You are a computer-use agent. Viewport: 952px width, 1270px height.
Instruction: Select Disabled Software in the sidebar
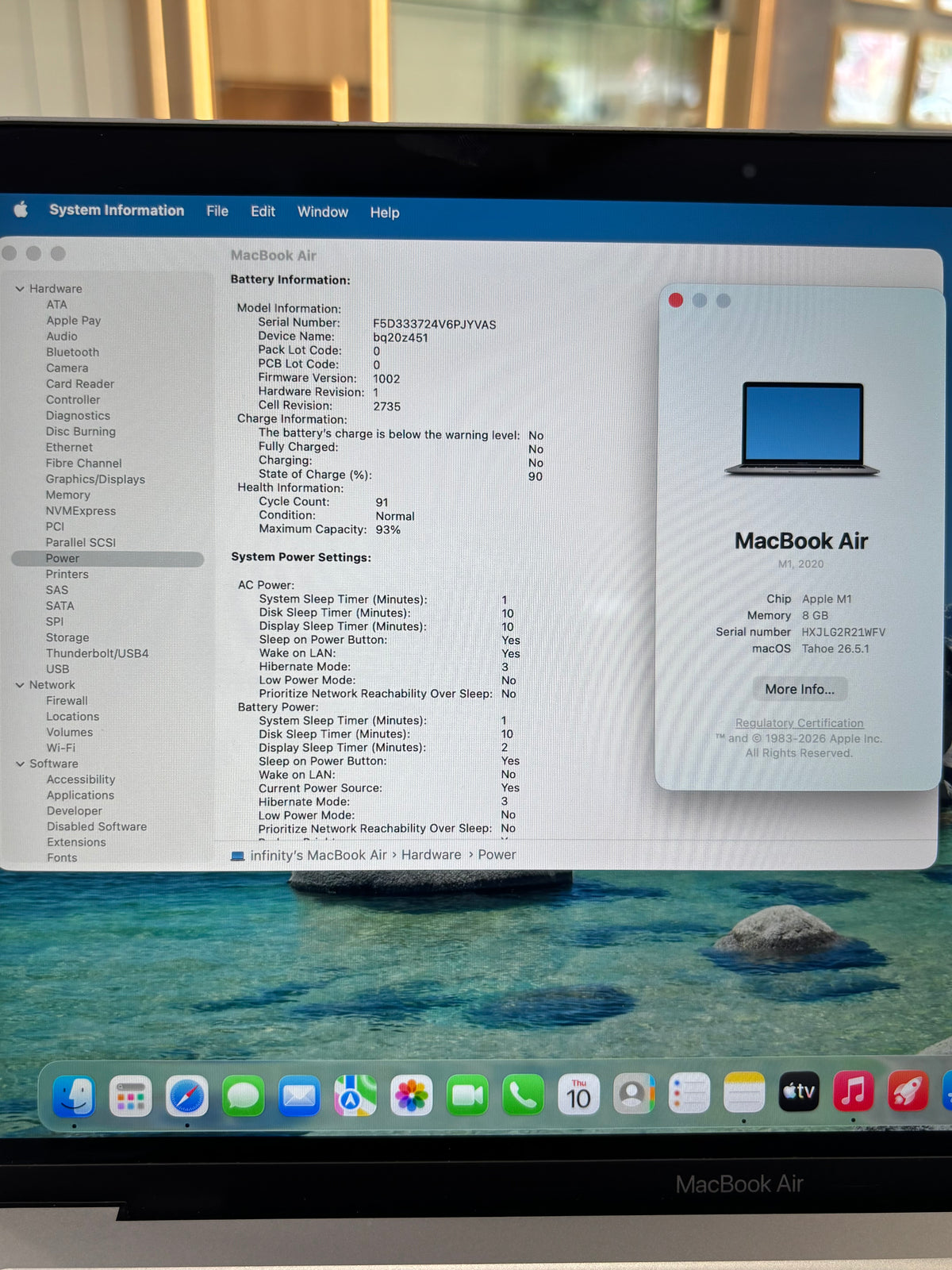tap(97, 827)
